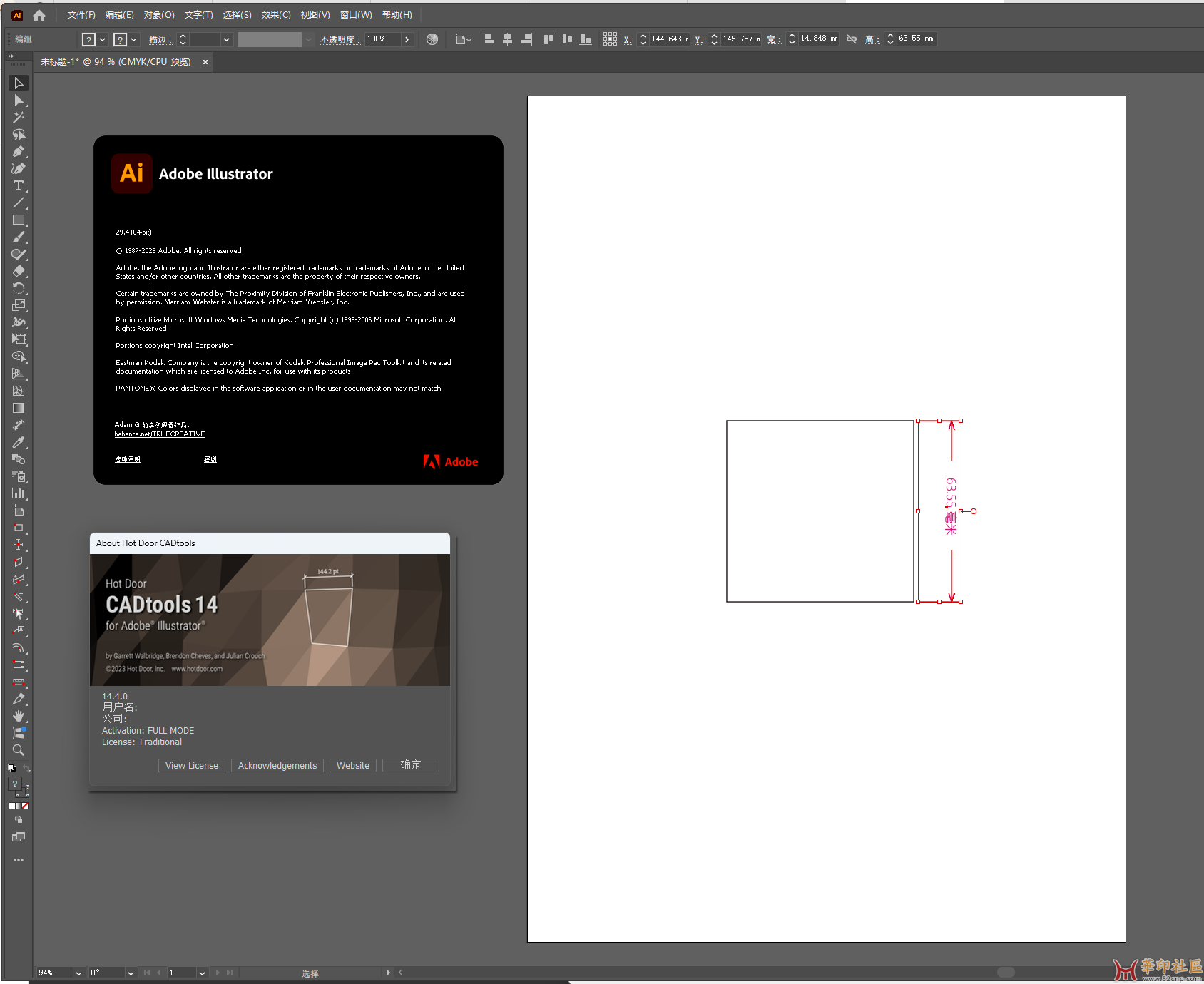Open the Edit Toolbar three-dots menu
The height and width of the screenshot is (984, 1204).
click(x=19, y=860)
